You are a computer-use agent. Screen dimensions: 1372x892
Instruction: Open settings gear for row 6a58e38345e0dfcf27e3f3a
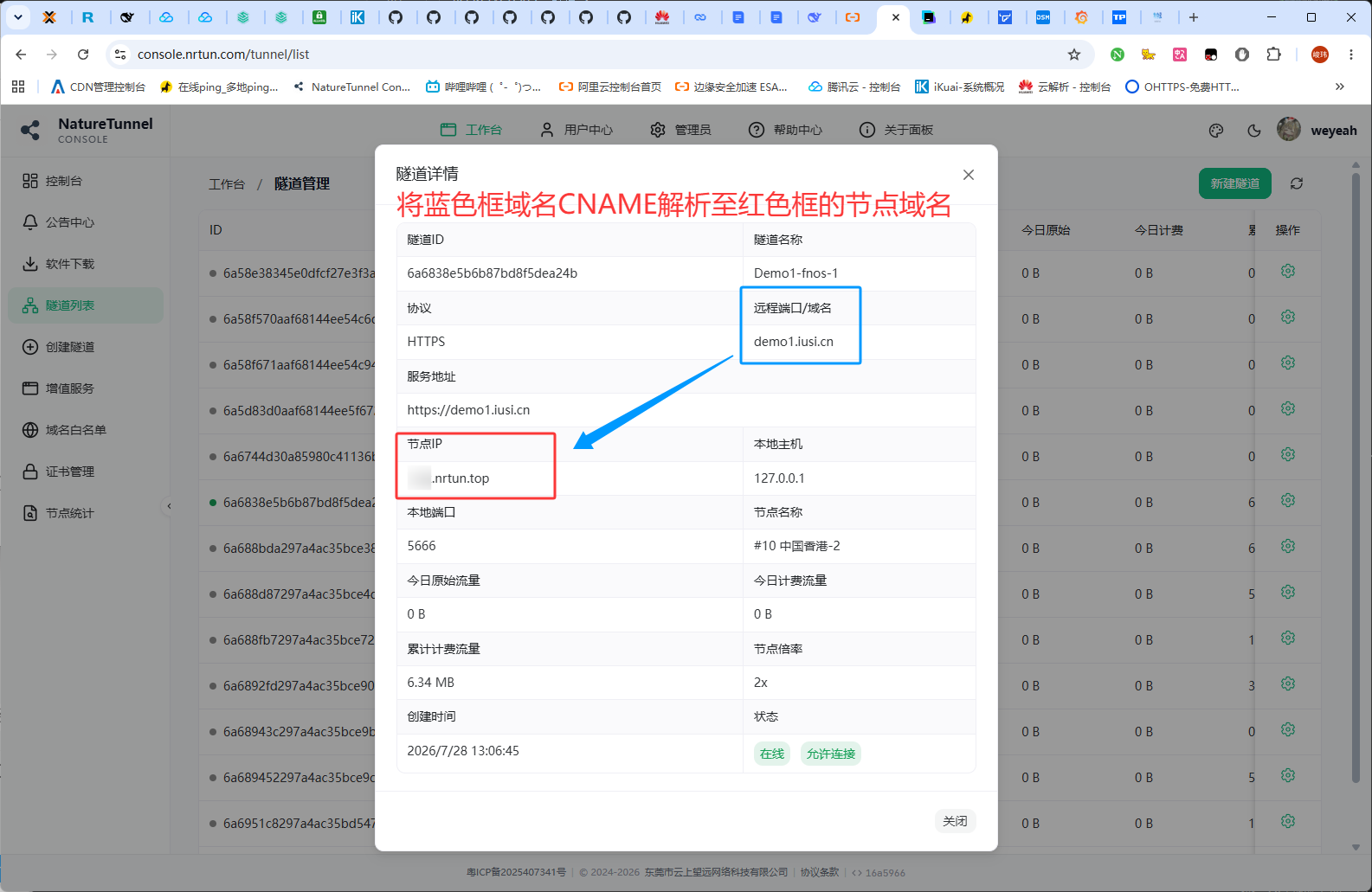1288,272
